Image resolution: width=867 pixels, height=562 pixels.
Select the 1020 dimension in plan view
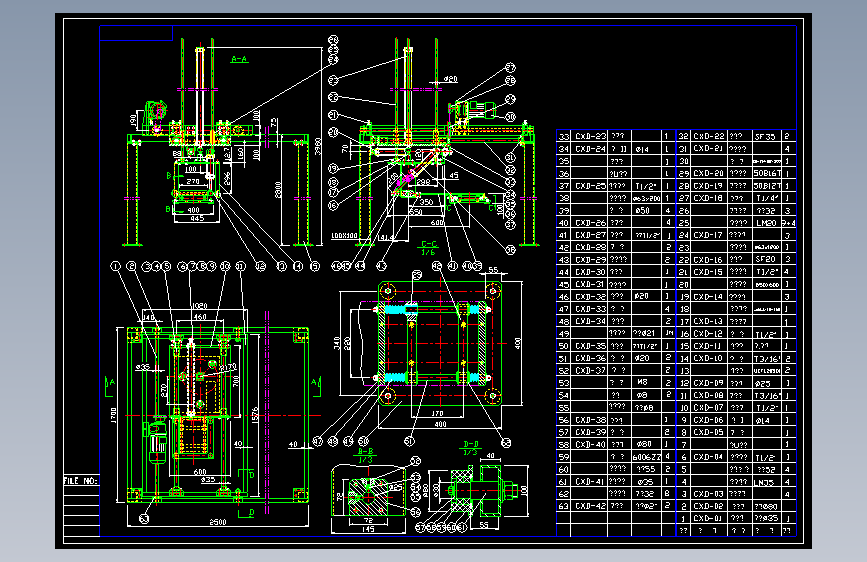[199, 306]
